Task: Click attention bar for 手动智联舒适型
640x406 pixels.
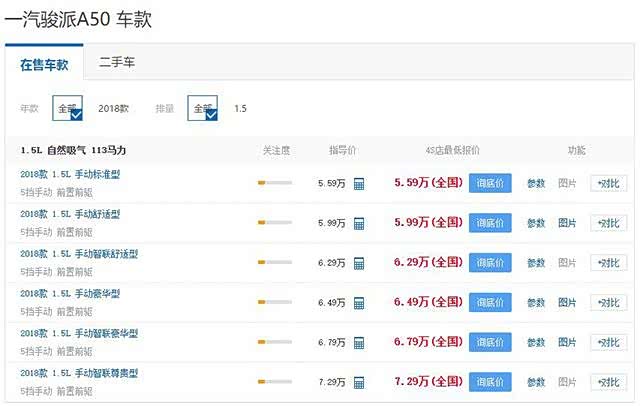Action: pyautogui.click(x=275, y=262)
